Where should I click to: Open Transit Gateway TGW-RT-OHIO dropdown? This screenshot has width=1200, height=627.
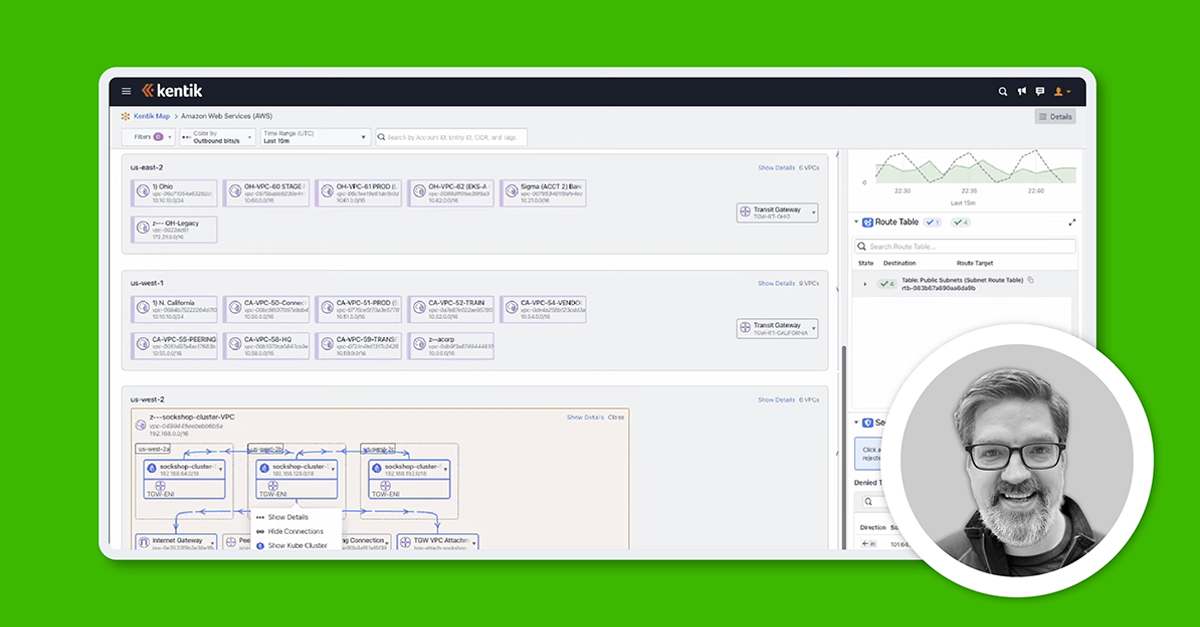[x=777, y=213]
